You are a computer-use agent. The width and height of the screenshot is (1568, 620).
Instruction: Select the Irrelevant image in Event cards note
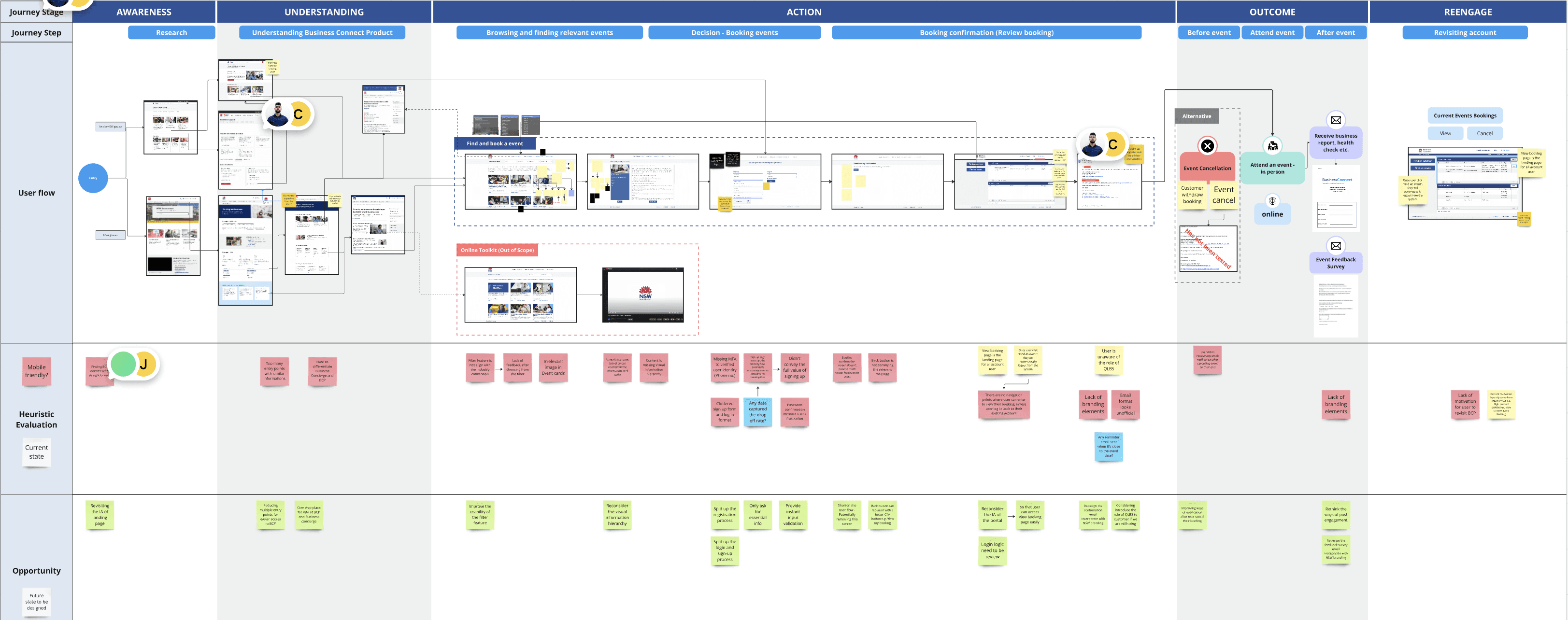click(553, 367)
